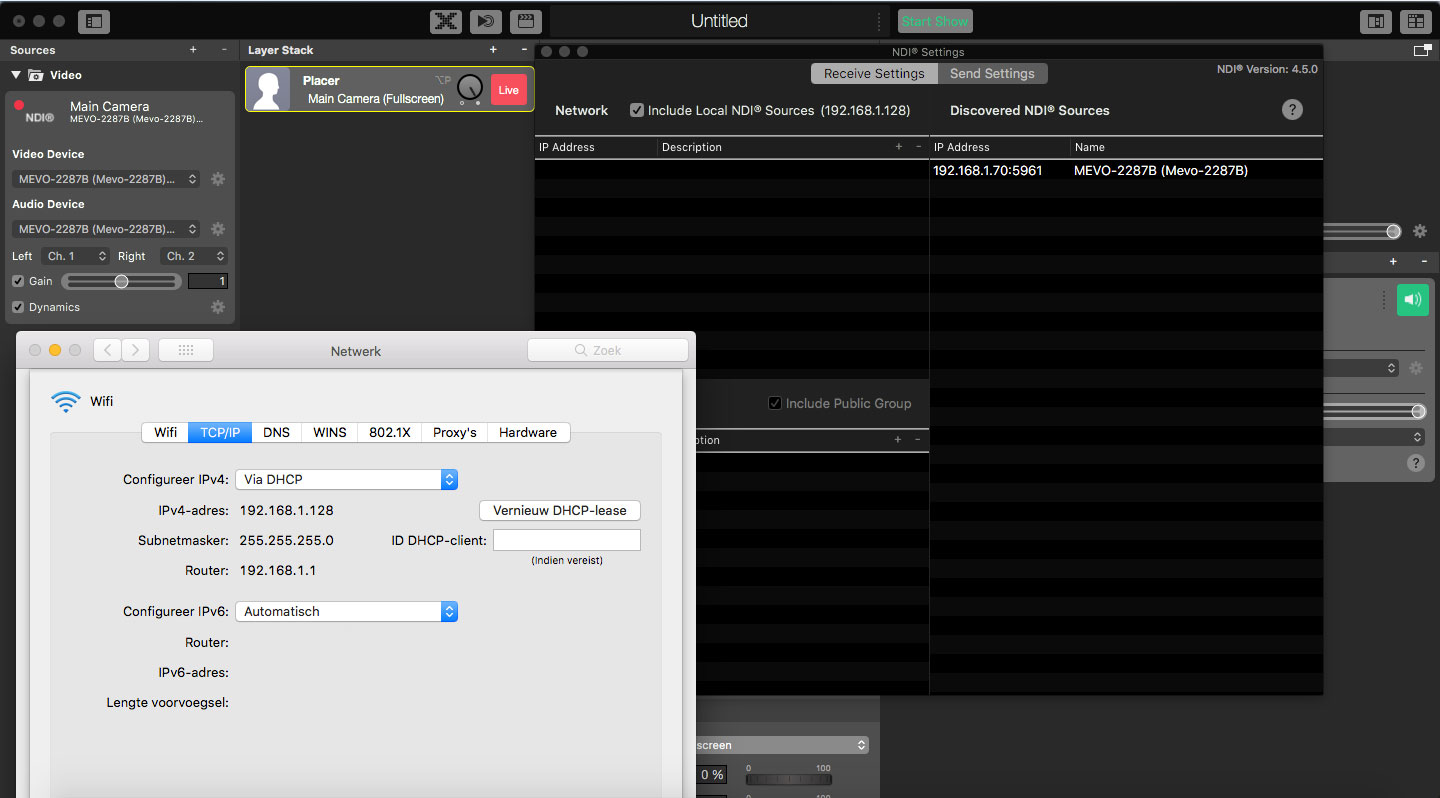This screenshot has height=798, width=1440.
Task: Click Description column header in Network list
Action: click(x=691, y=147)
